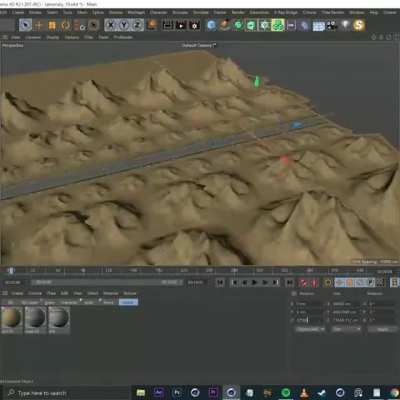The height and width of the screenshot is (400, 400).
Task: Select the Live Selection arrow tool
Action: tap(25, 25)
